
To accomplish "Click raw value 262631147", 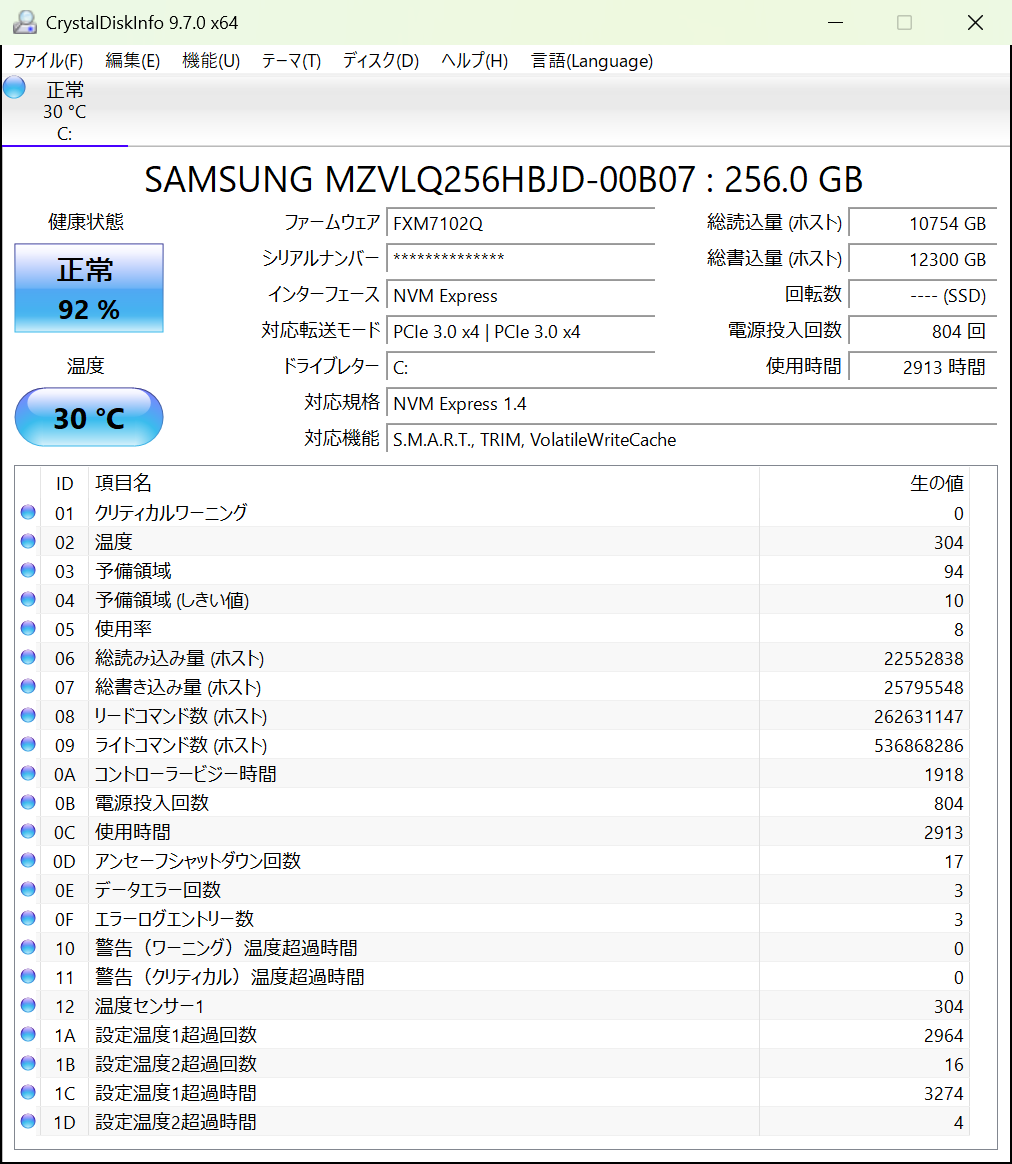I will (x=918, y=716).
